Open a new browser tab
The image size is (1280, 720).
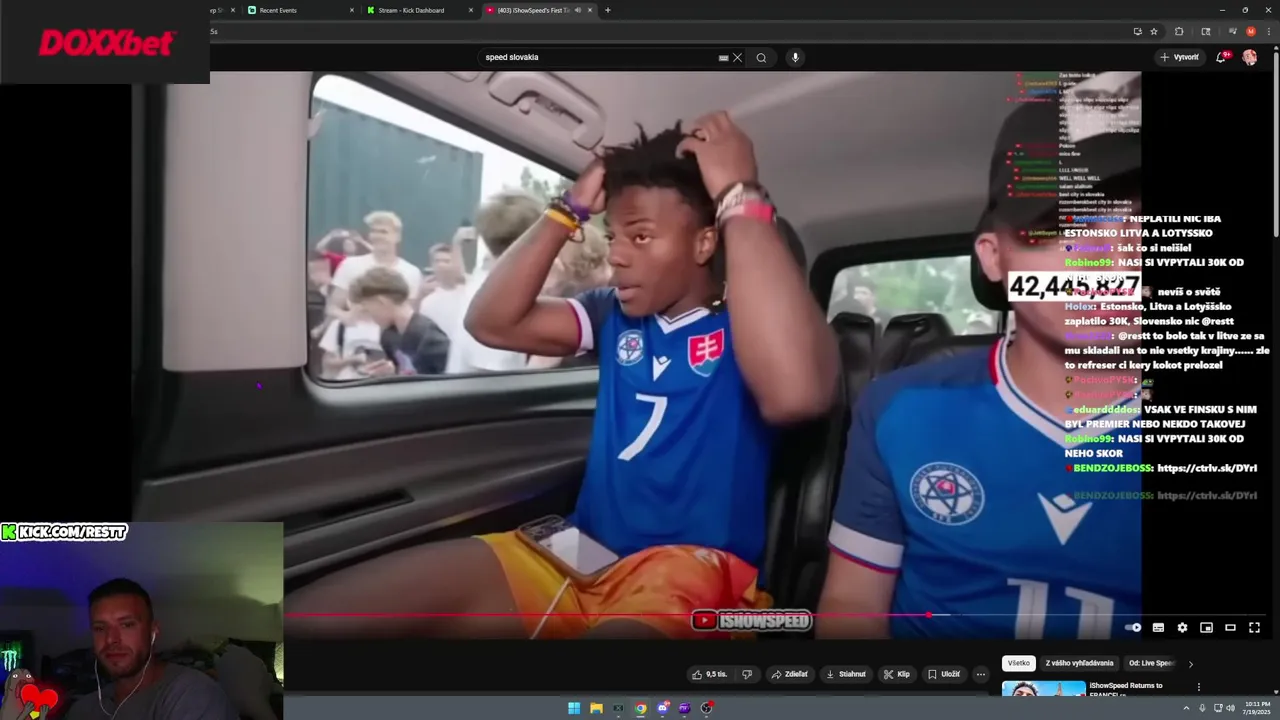pyautogui.click(x=608, y=10)
